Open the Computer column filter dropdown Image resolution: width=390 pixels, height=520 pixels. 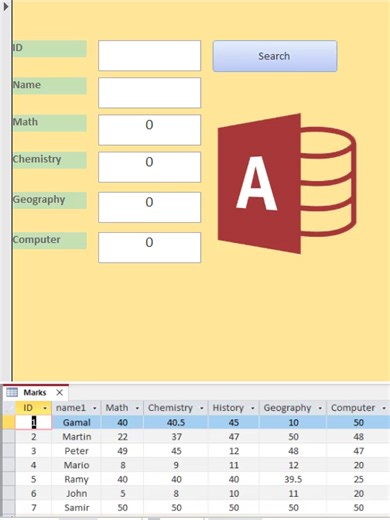click(384, 408)
